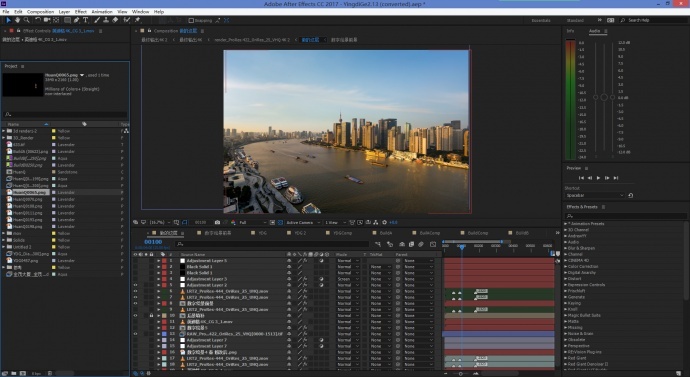This screenshot has width=690, height=377.
Task: Expand Blur & Sharpen effects category
Action: [566, 248]
